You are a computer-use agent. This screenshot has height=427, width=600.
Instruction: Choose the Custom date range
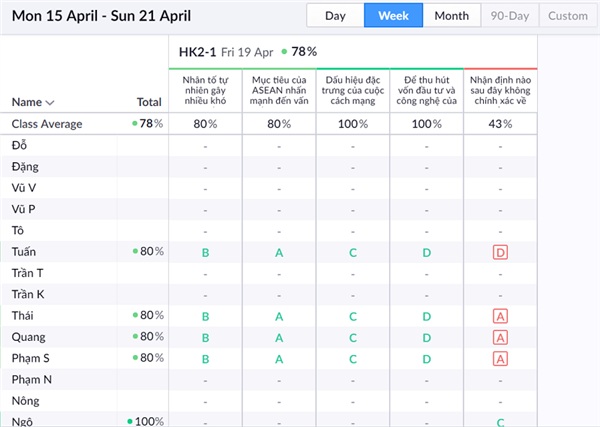[x=567, y=16]
